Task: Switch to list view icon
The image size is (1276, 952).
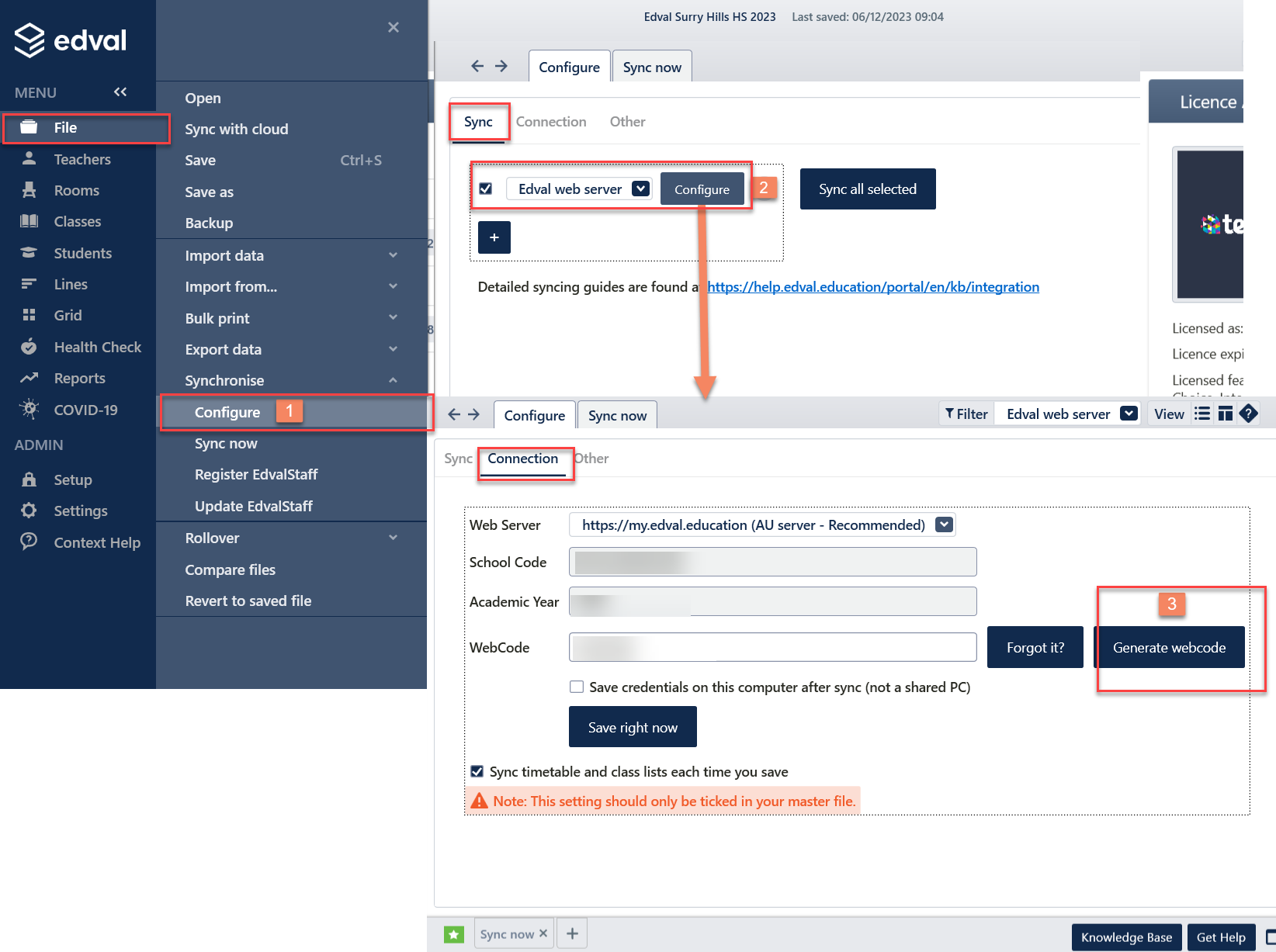Action: [1202, 414]
